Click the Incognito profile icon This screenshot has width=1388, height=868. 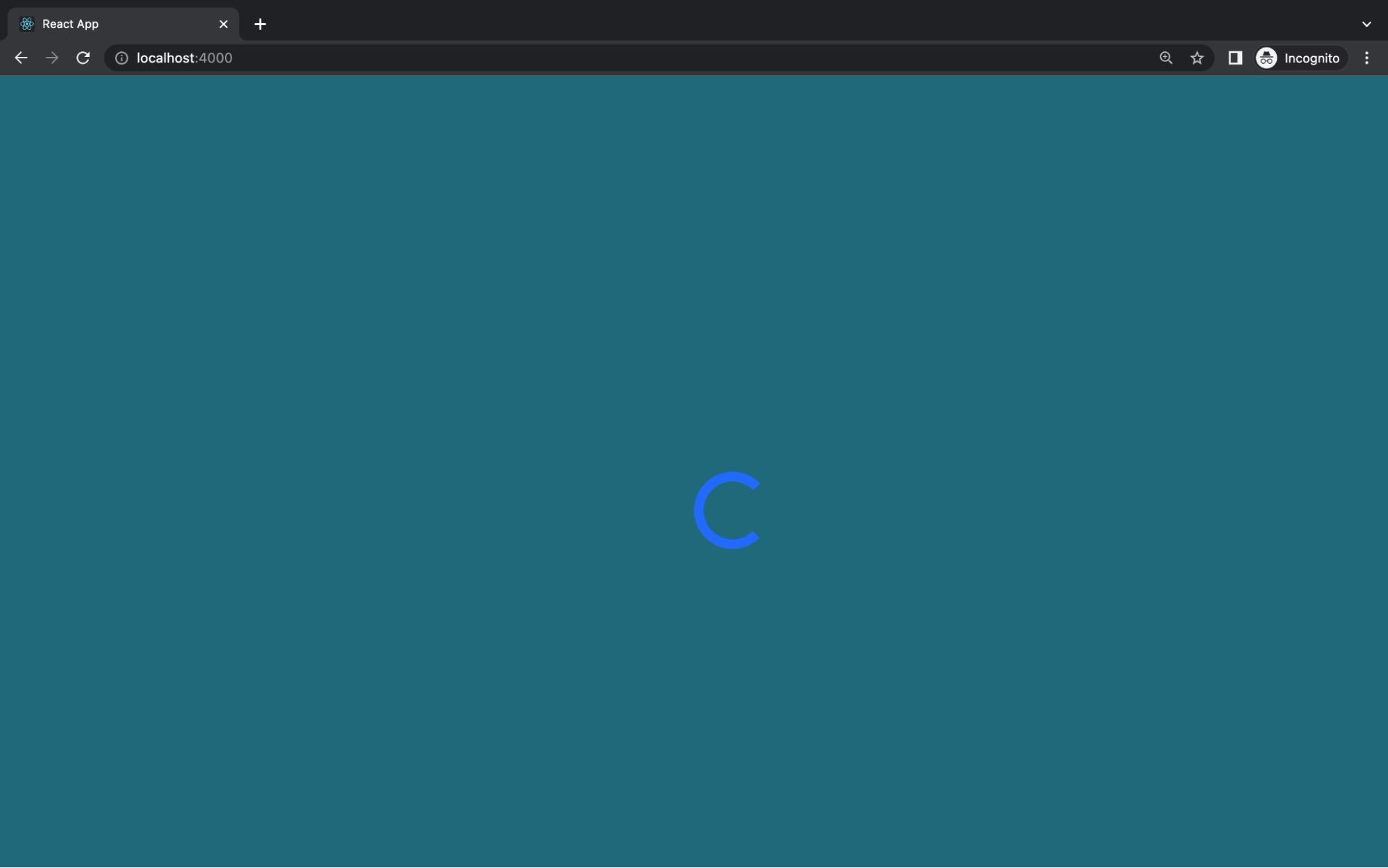coord(1266,57)
